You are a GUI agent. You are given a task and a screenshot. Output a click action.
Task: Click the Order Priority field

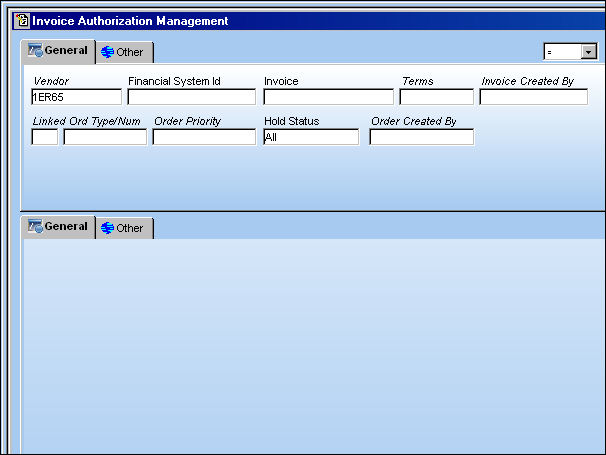pos(204,137)
